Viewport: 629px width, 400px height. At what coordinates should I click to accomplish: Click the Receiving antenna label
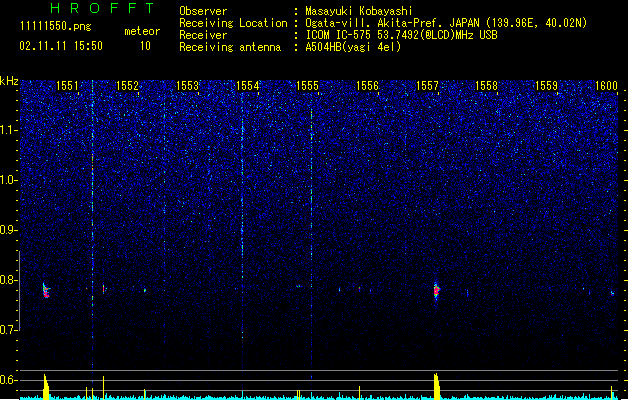(x=230, y=47)
